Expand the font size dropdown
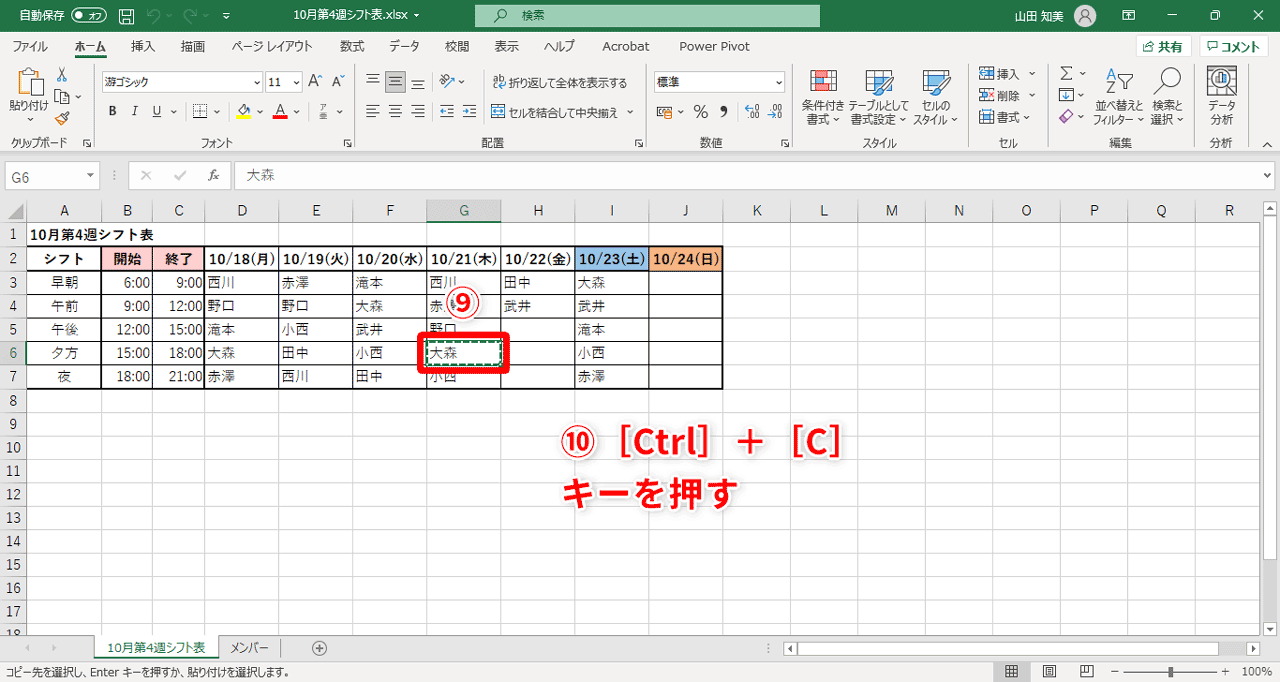 click(297, 81)
